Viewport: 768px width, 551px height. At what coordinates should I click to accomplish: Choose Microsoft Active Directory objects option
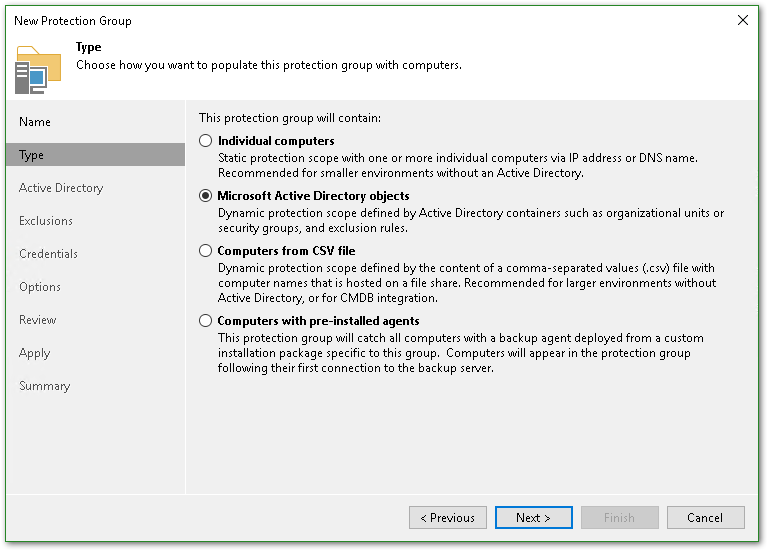click(x=206, y=196)
